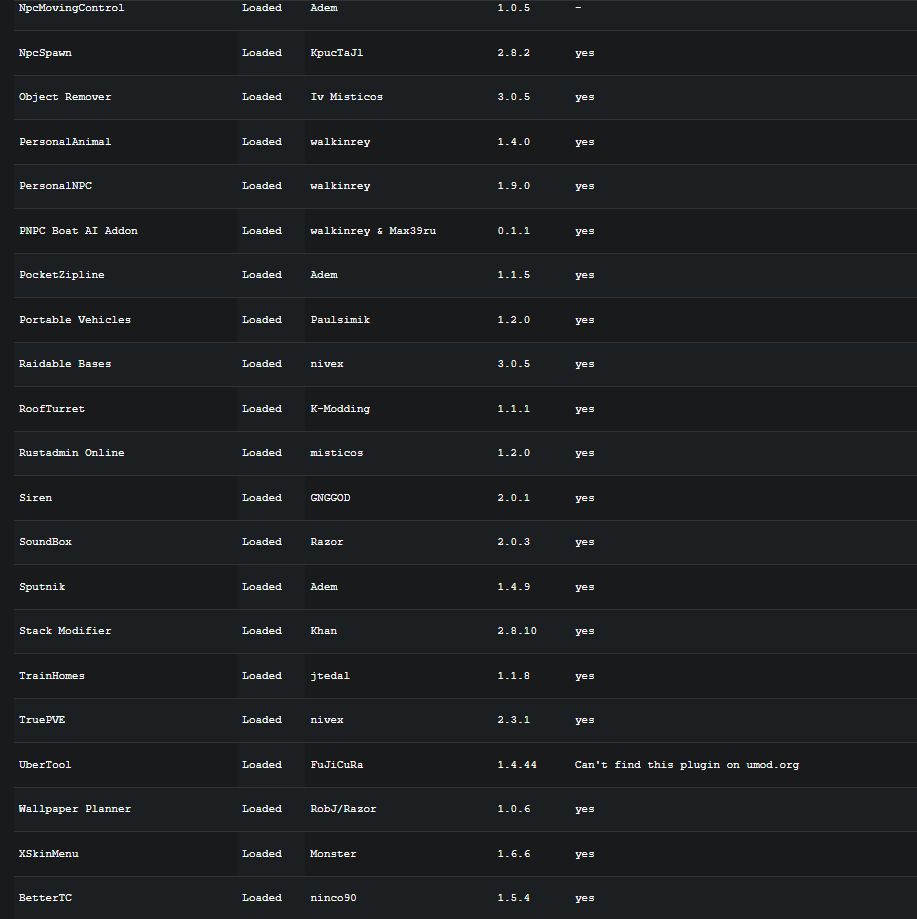Screen dimensions: 917x919
Task: Select the author ninco90
Action: 333,898
